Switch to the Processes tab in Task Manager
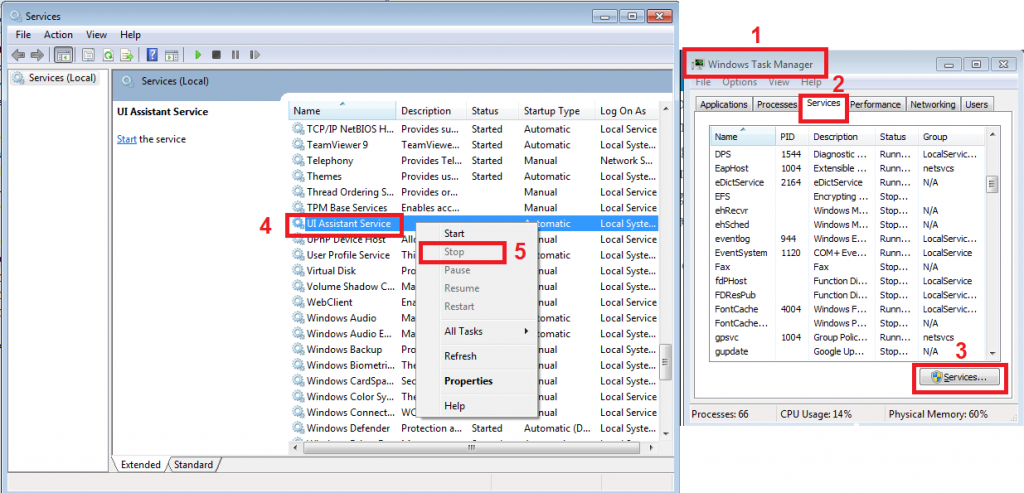Viewport: 1024px width, 493px height. pos(776,104)
